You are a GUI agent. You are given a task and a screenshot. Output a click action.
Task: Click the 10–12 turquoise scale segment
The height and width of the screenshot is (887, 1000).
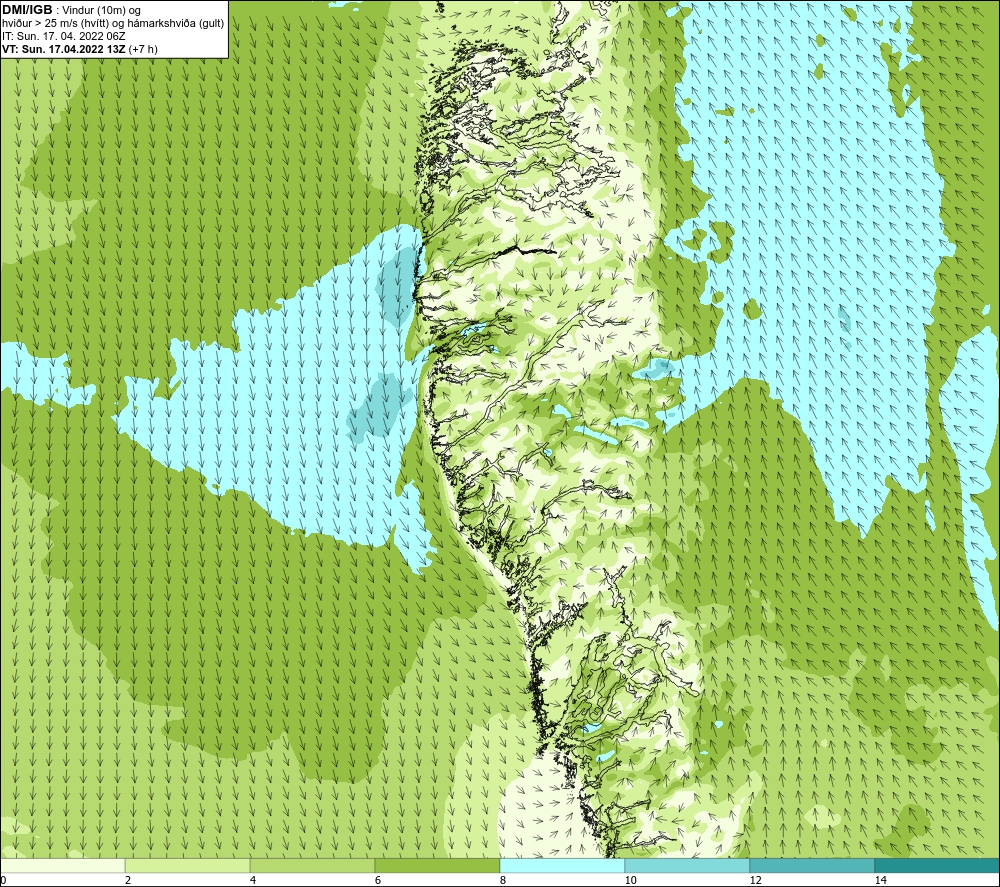pos(688,866)
